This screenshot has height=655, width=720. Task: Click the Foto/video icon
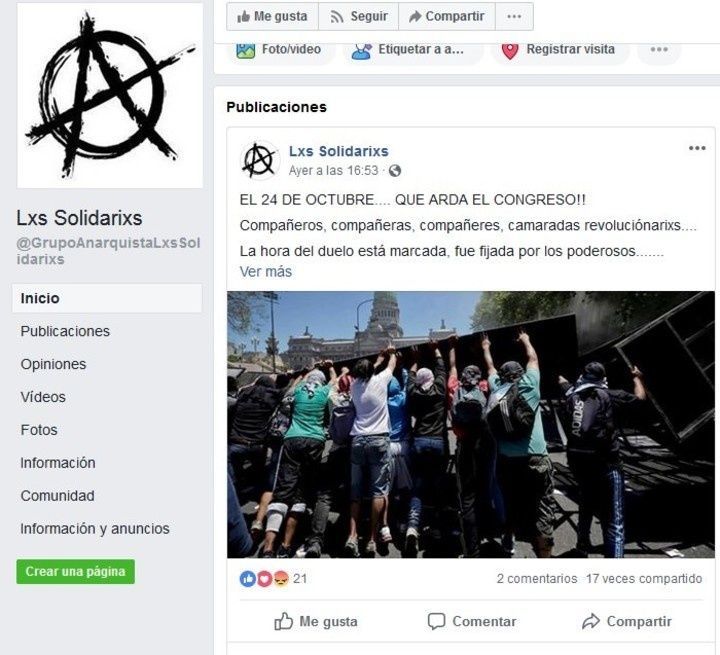pyautogui.click(x=245, y=50)
